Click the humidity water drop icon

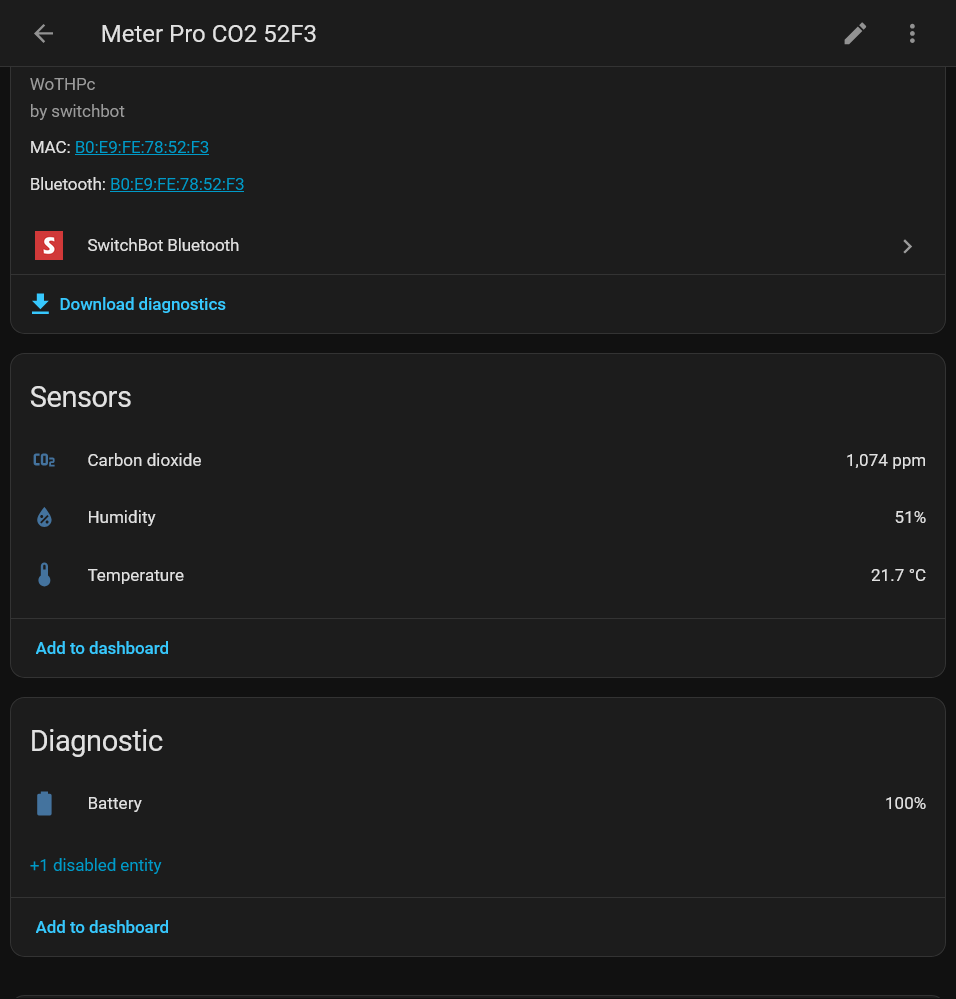point(44,518)
